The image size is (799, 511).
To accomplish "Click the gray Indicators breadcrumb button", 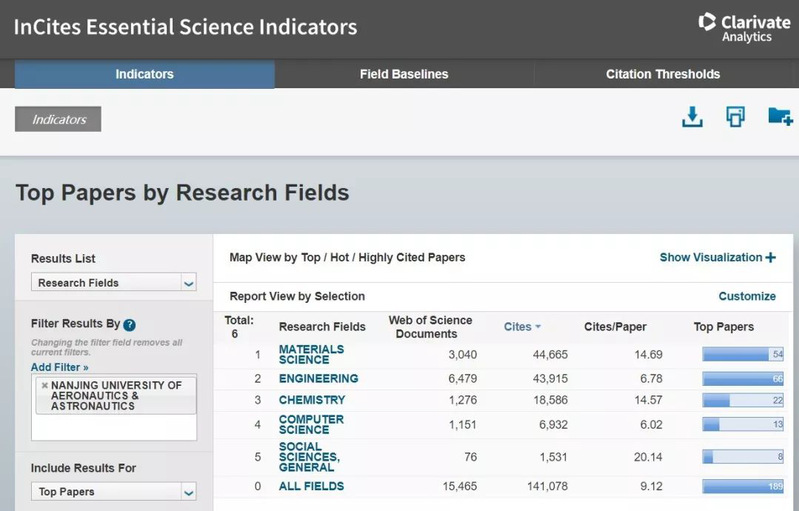I will [58, 119].
